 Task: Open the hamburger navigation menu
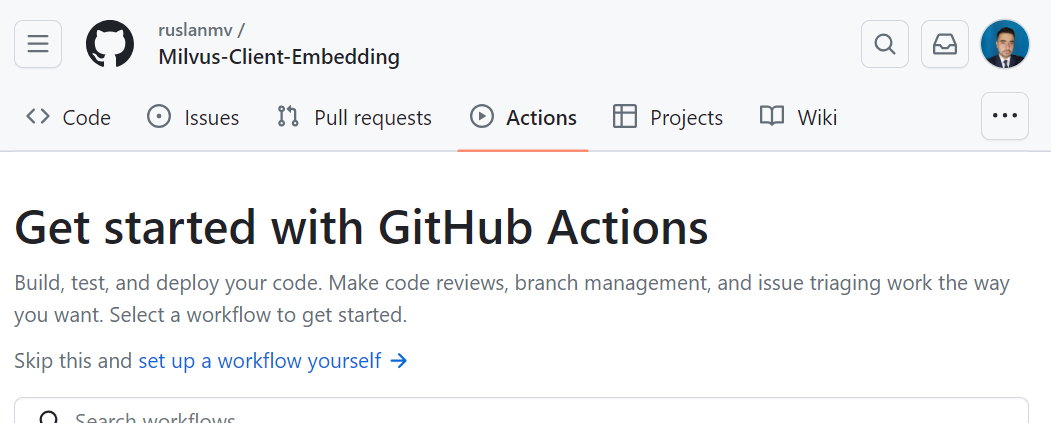38,44
